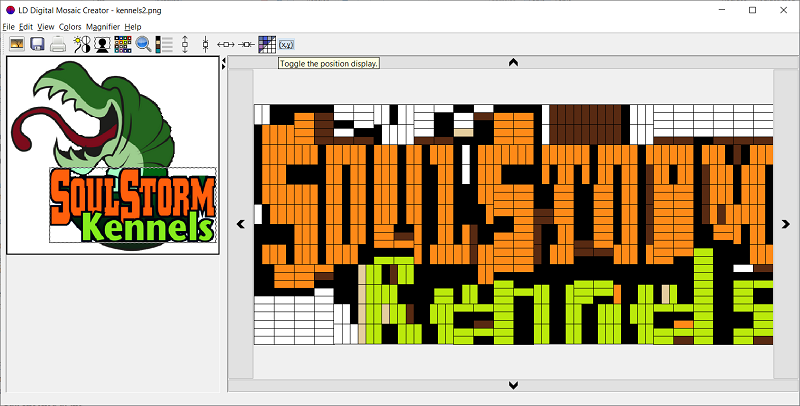
Task: Move mosaic view right with right arrow
Action: 786,223
